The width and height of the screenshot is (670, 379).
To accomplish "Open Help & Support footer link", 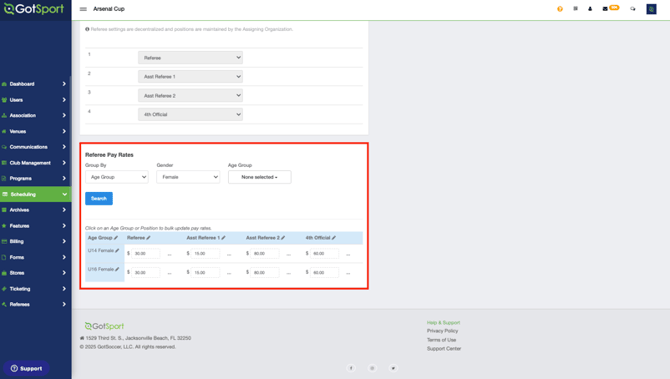I will pyautogui.click(x=443, y=323).
